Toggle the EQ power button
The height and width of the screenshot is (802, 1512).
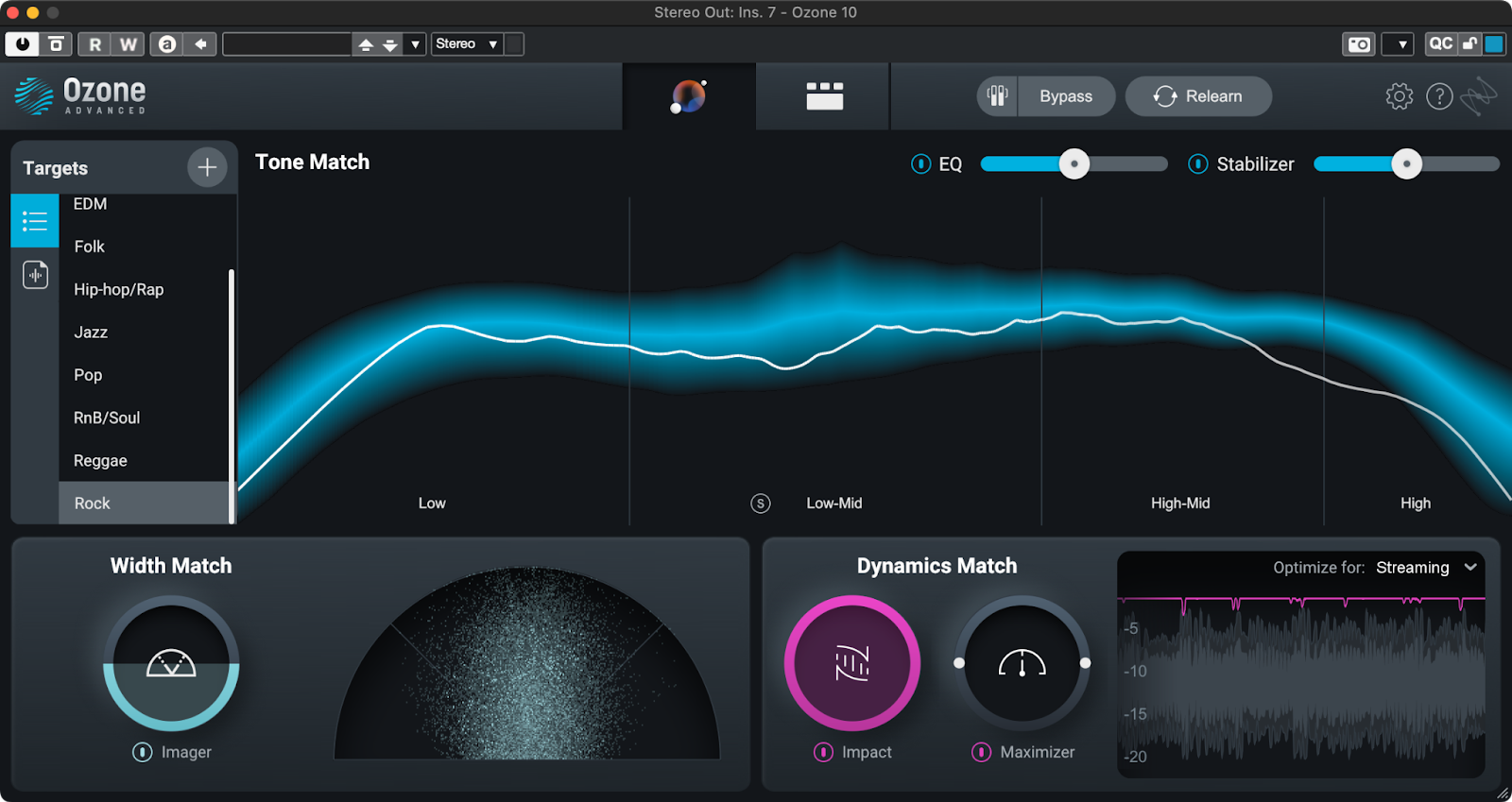click(x=921, y=164)
